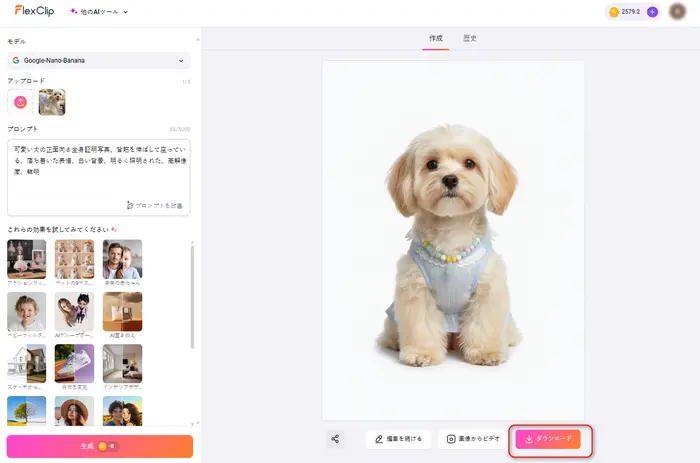Click the pink upload image button

pyautogui.click(x=21, y=102)
